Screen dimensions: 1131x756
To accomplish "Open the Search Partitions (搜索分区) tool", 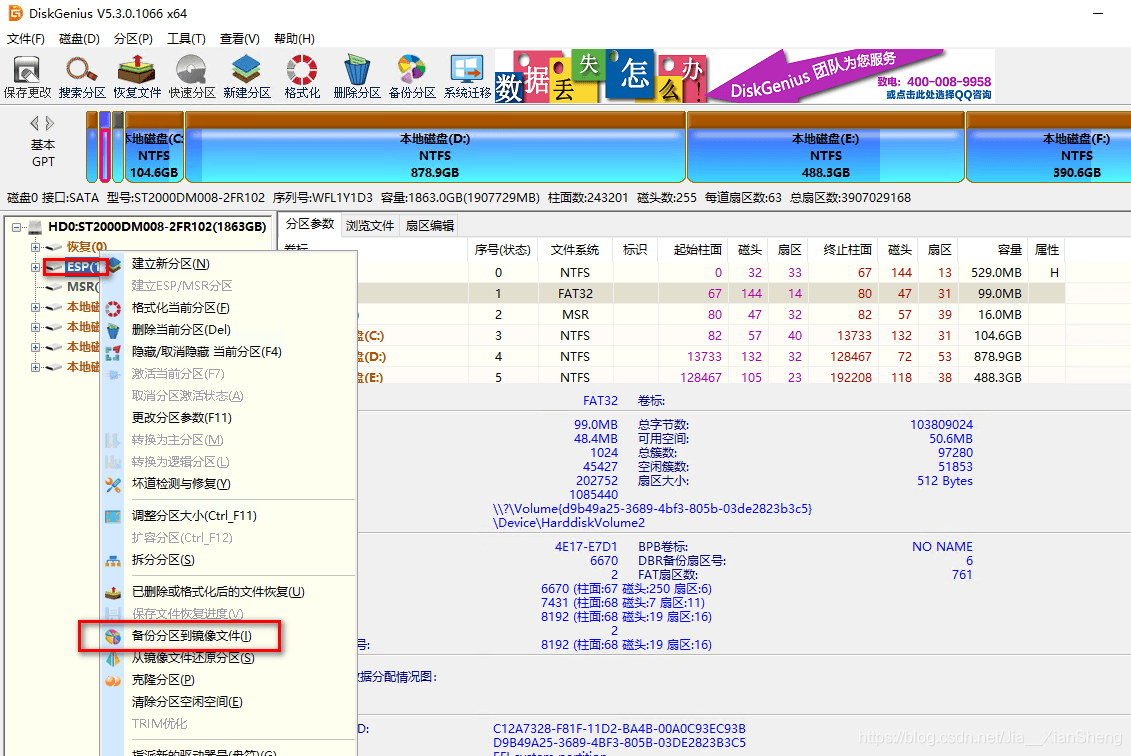I will pos(82,77).
